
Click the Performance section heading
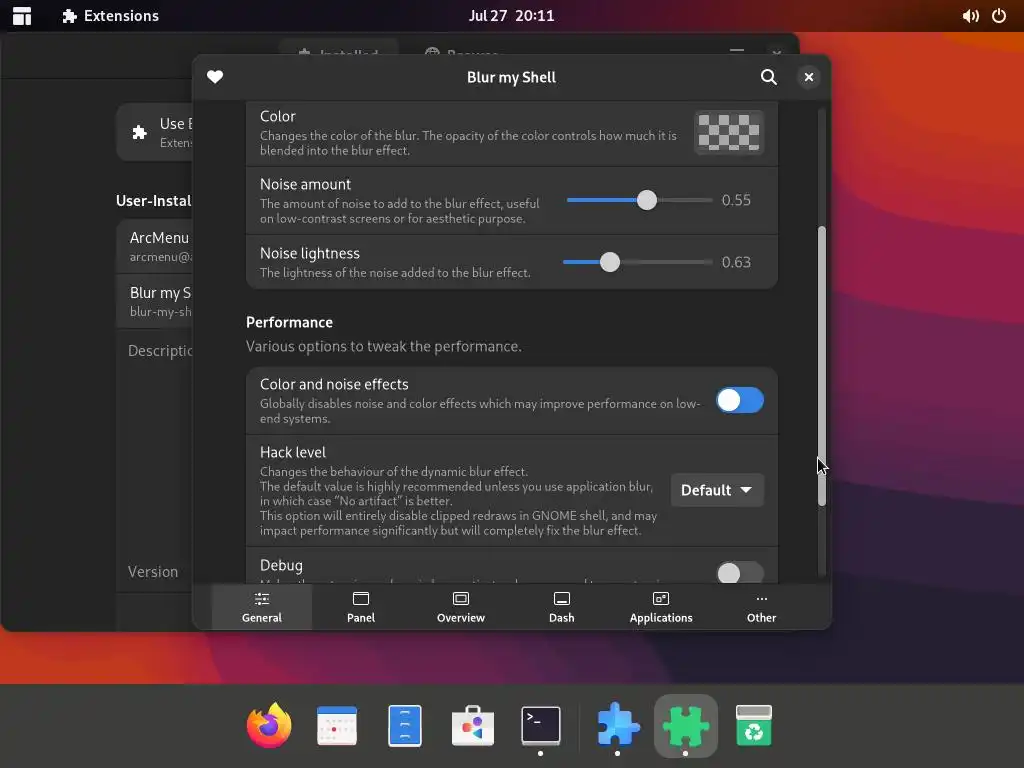click(289, 323)
